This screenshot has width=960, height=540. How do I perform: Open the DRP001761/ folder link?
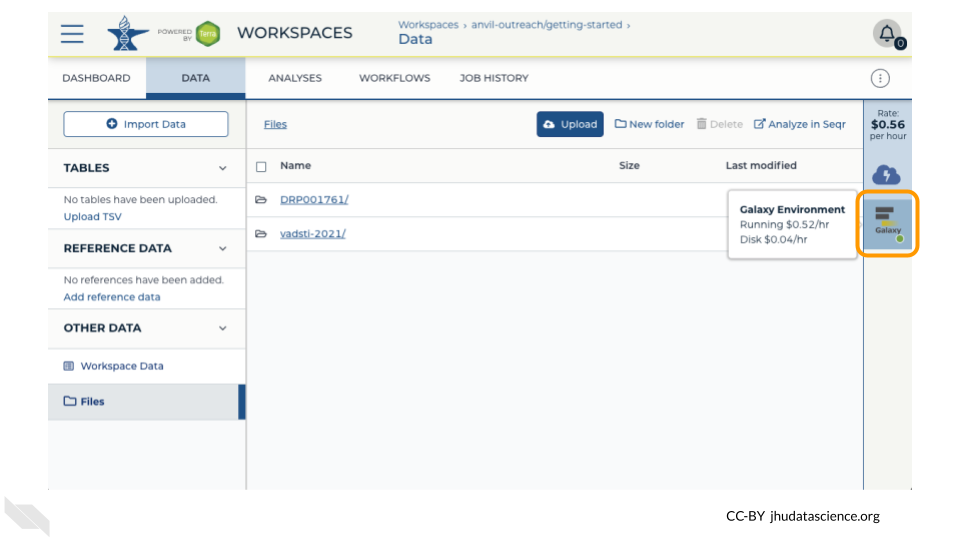tap(314, 200)
